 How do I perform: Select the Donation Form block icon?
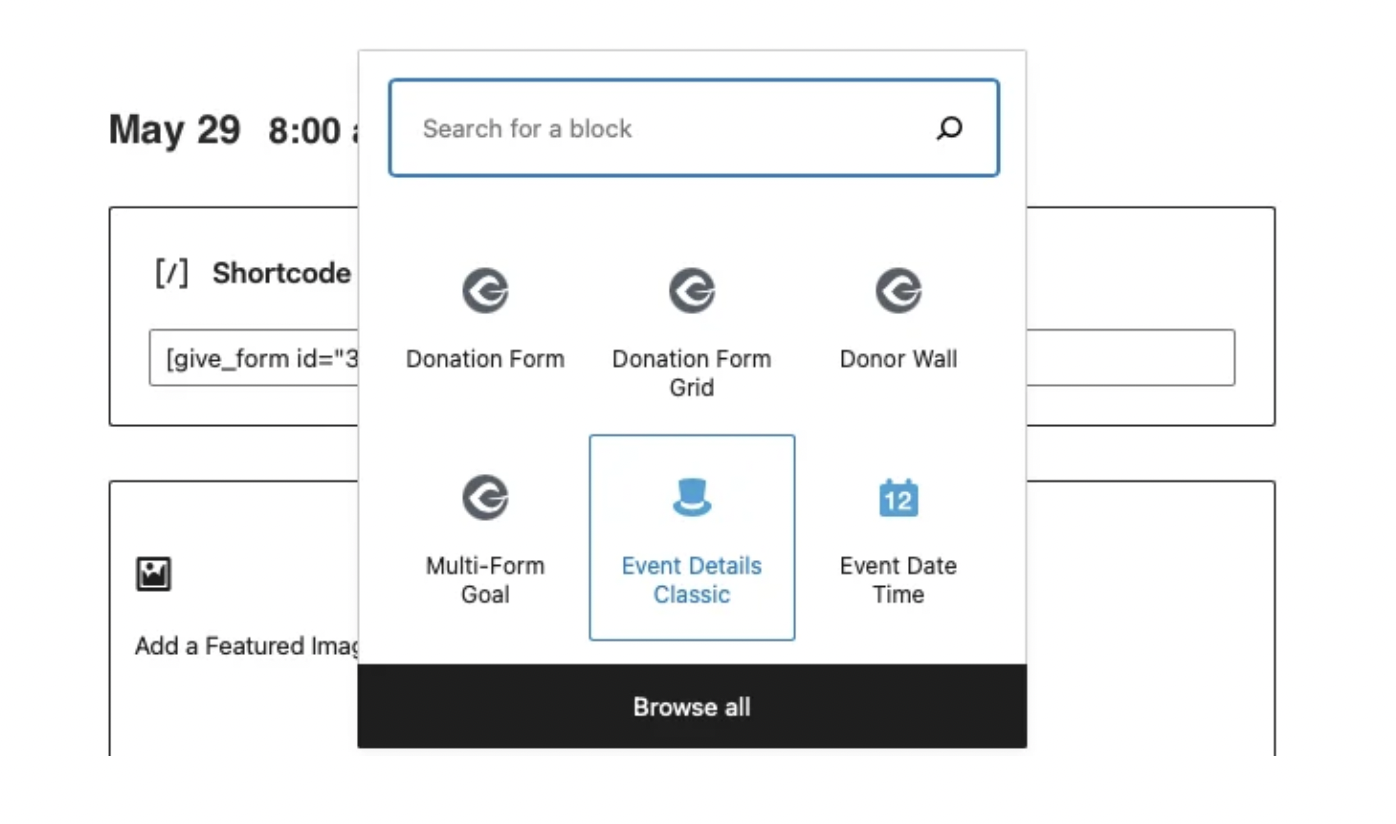(485, 291)
